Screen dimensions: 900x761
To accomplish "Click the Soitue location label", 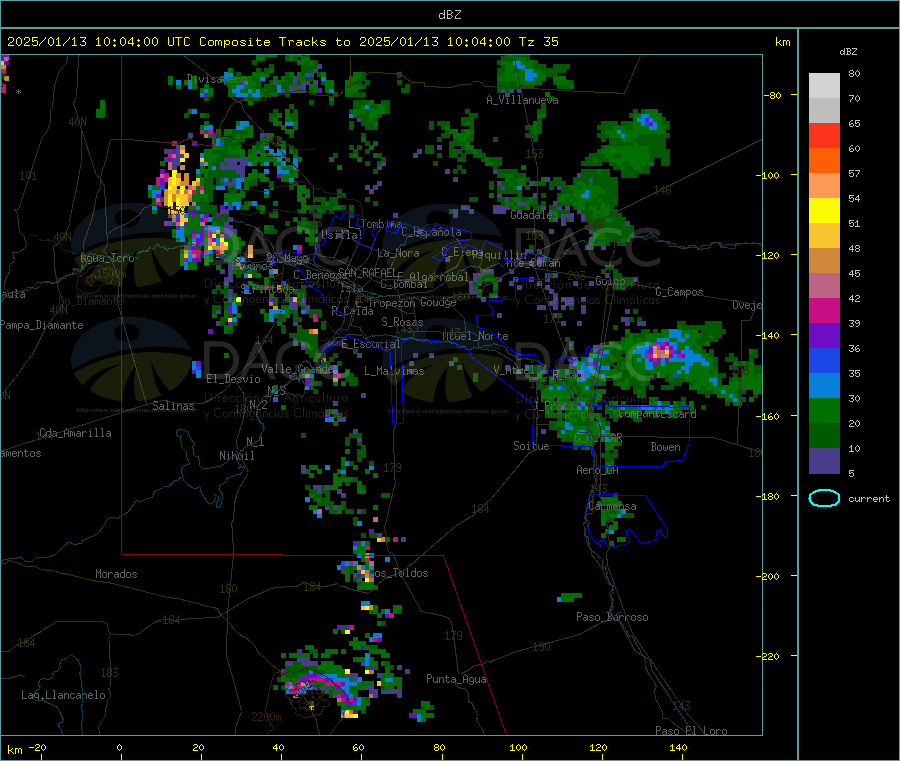I will 531,446.
